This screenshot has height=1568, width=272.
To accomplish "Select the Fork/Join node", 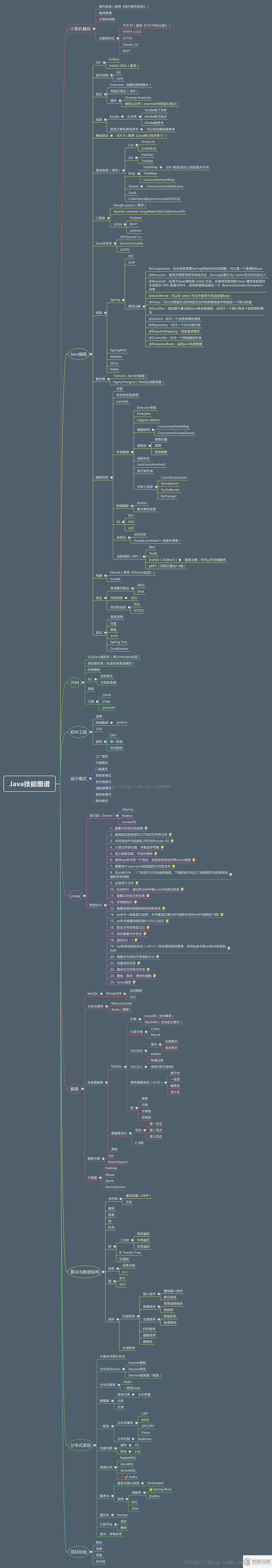I will pyautogui.click(x=144, y=414).
